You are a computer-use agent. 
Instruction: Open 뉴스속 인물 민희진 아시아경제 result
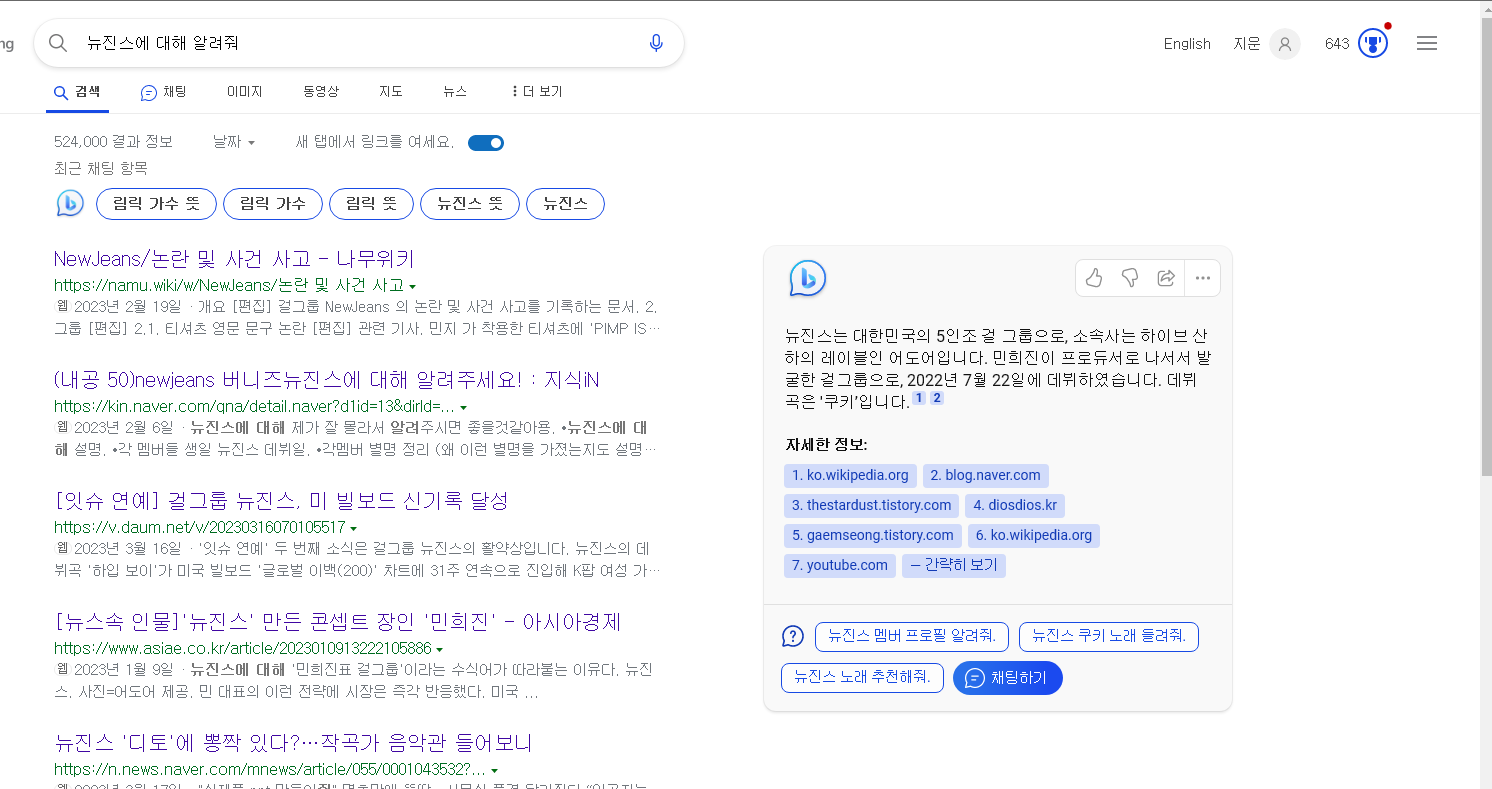coord(338,622)
